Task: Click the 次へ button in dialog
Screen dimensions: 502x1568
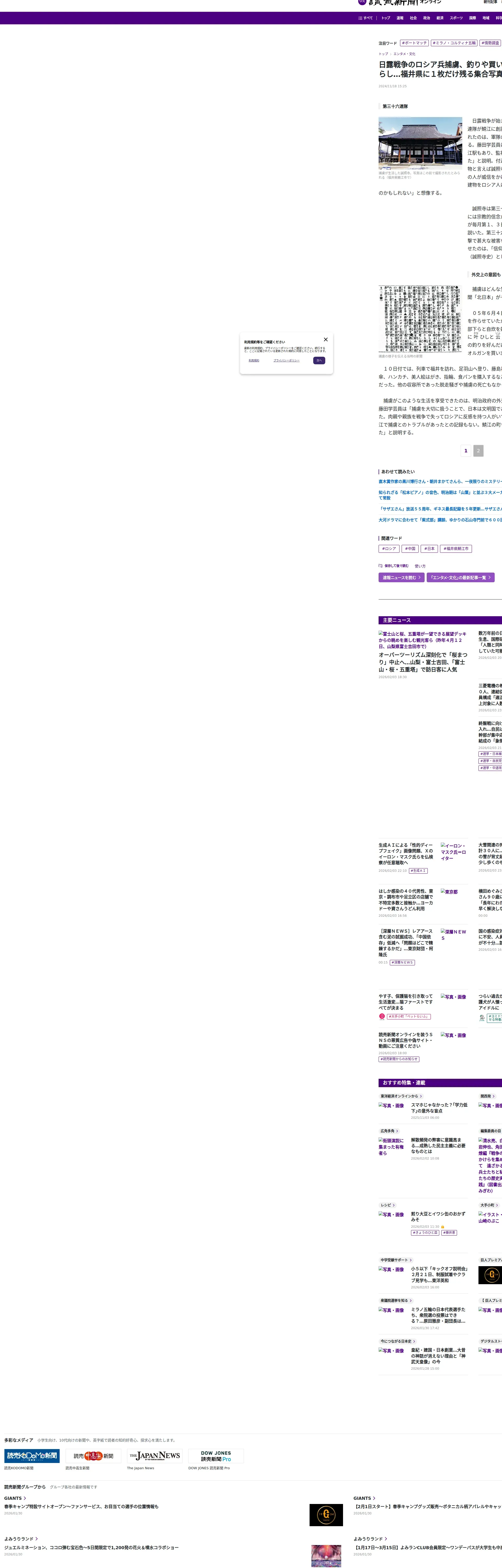Action: pos(319,360)
